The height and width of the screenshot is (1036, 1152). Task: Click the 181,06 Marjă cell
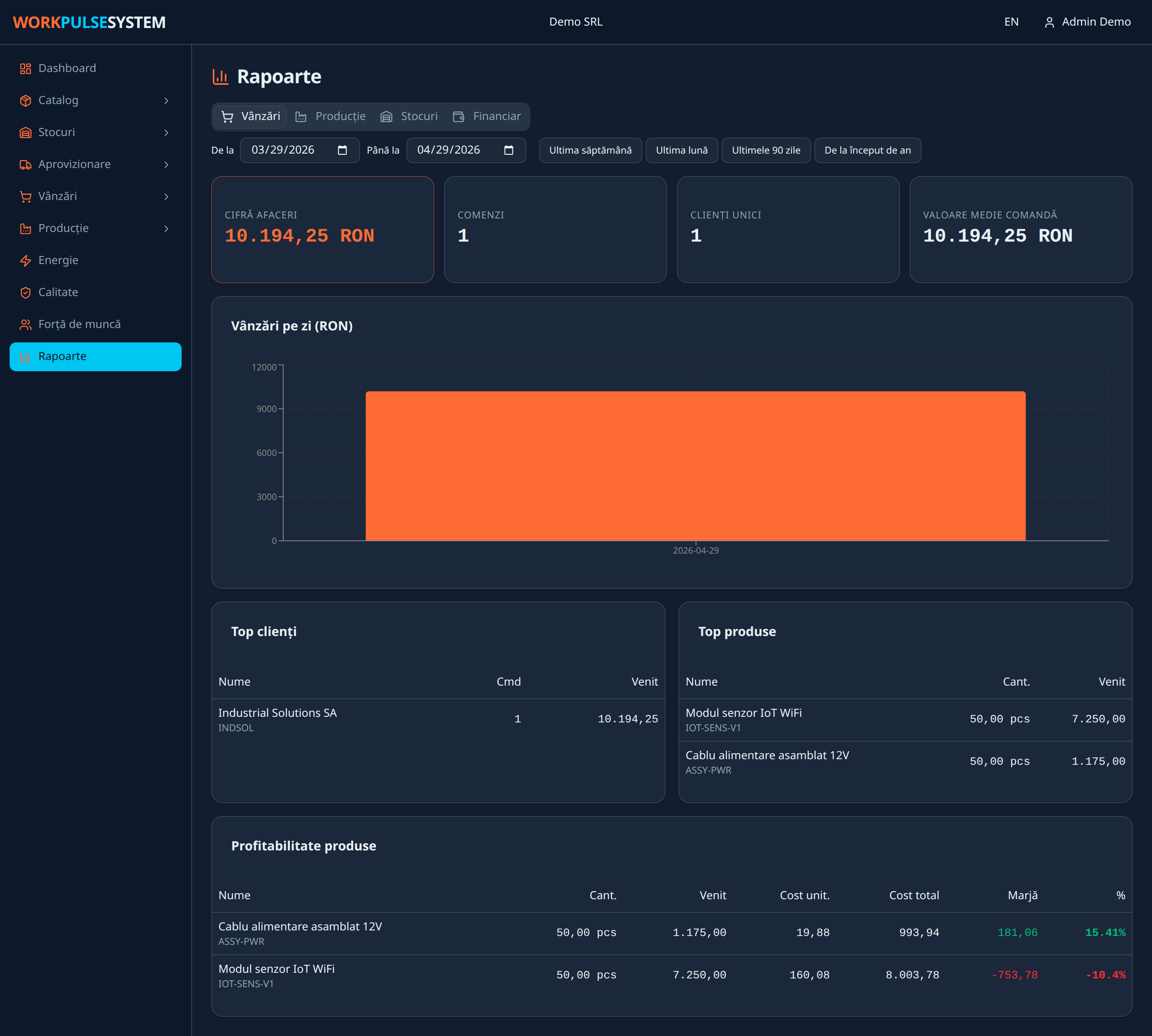pyautogui.click(x=1018, y=932)
